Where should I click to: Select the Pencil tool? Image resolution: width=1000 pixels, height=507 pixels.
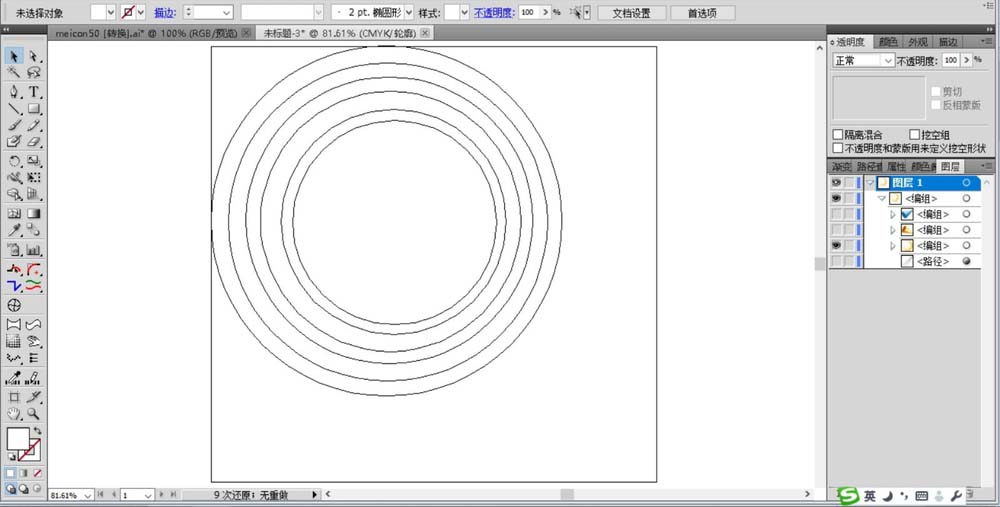(x=33, y=125)
